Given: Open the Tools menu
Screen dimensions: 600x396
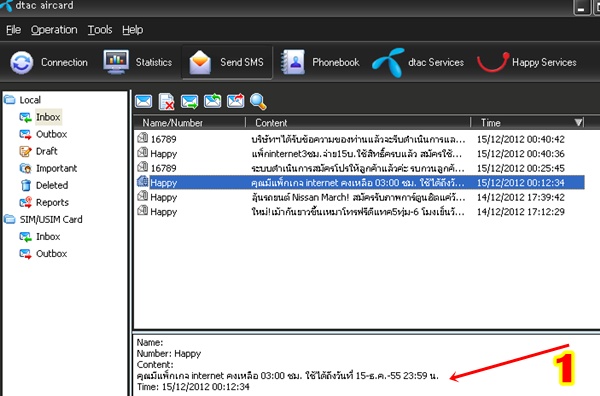Looking at the screenshot, I should 100,30.
